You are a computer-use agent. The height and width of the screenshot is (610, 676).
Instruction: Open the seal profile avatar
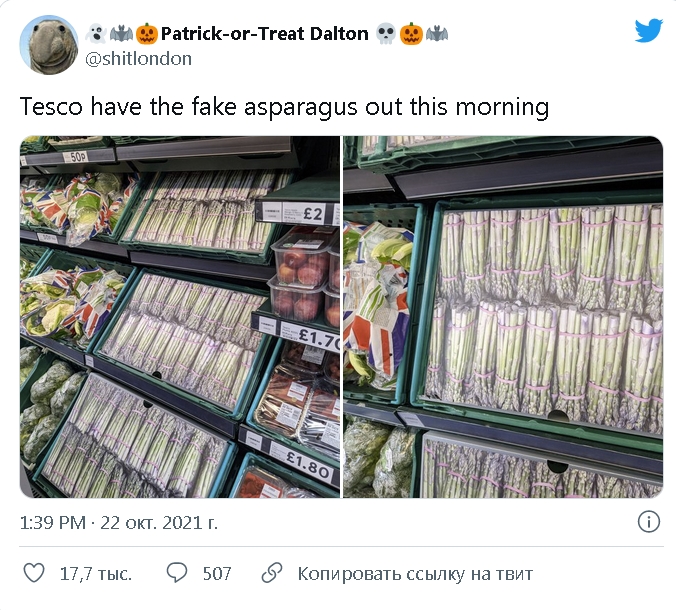click(49, 45)
